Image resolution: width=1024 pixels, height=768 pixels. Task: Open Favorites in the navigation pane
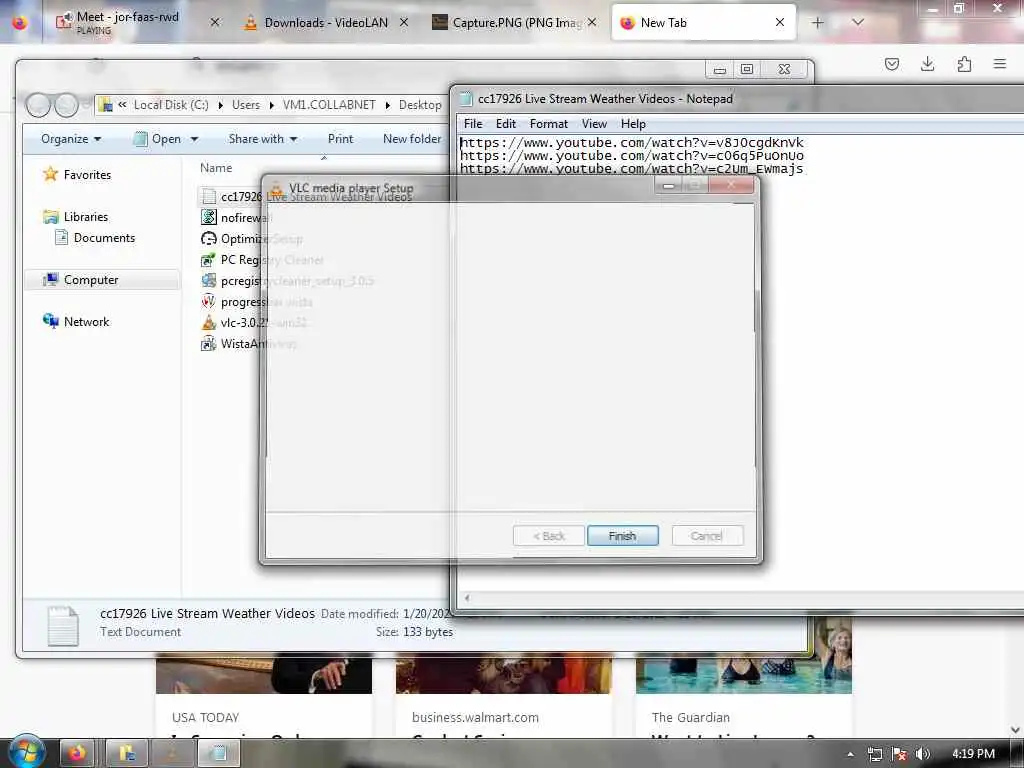tap(87, 175)
